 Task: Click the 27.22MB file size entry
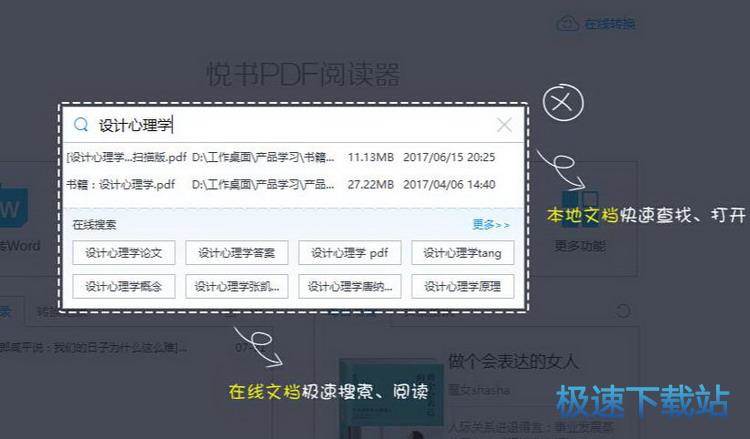[370, 185]
